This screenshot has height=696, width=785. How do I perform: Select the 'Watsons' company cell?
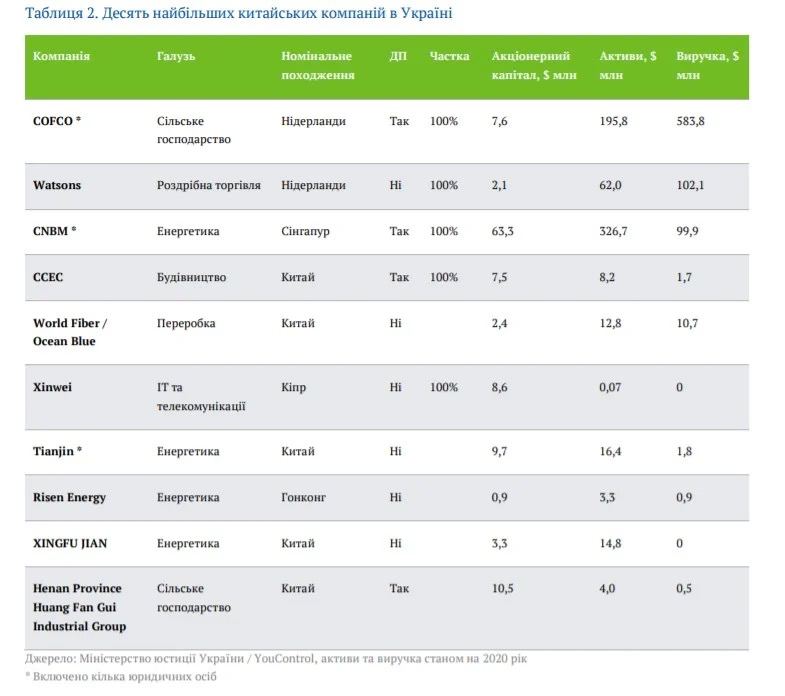click(x=57, y=185)
